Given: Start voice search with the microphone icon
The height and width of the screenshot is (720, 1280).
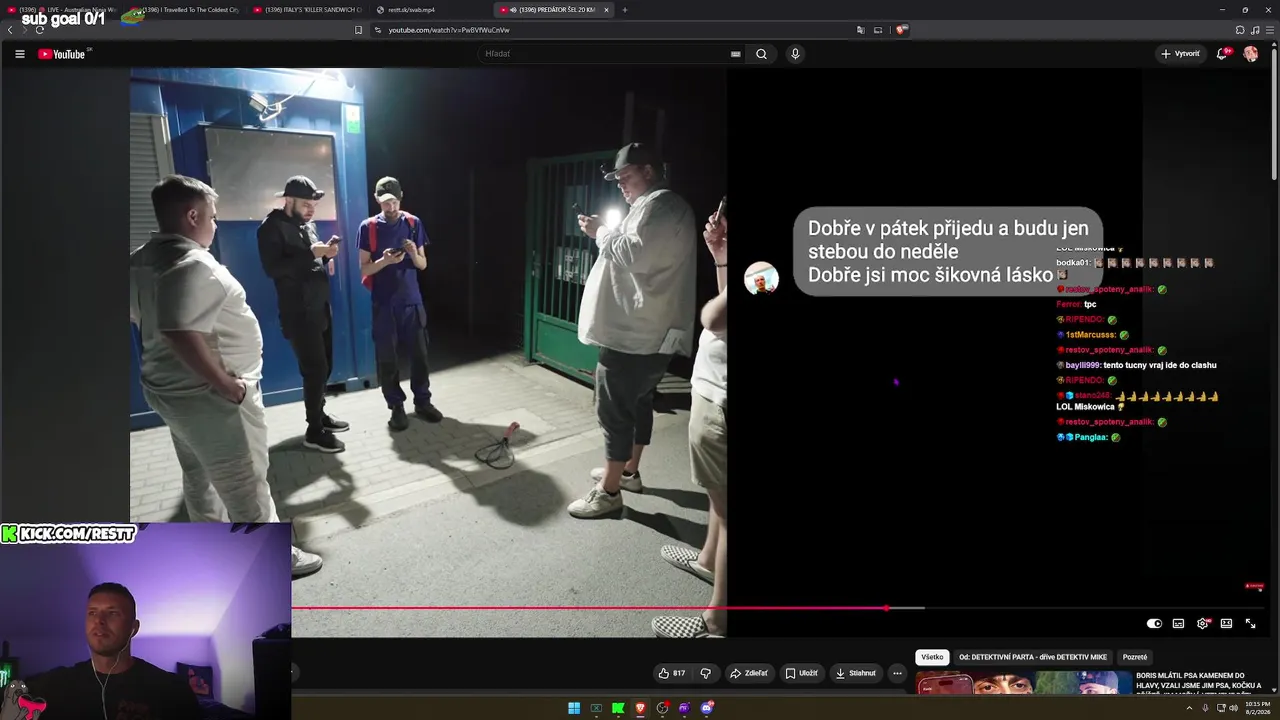Looking at the screenshot, I should pos(795,54).
